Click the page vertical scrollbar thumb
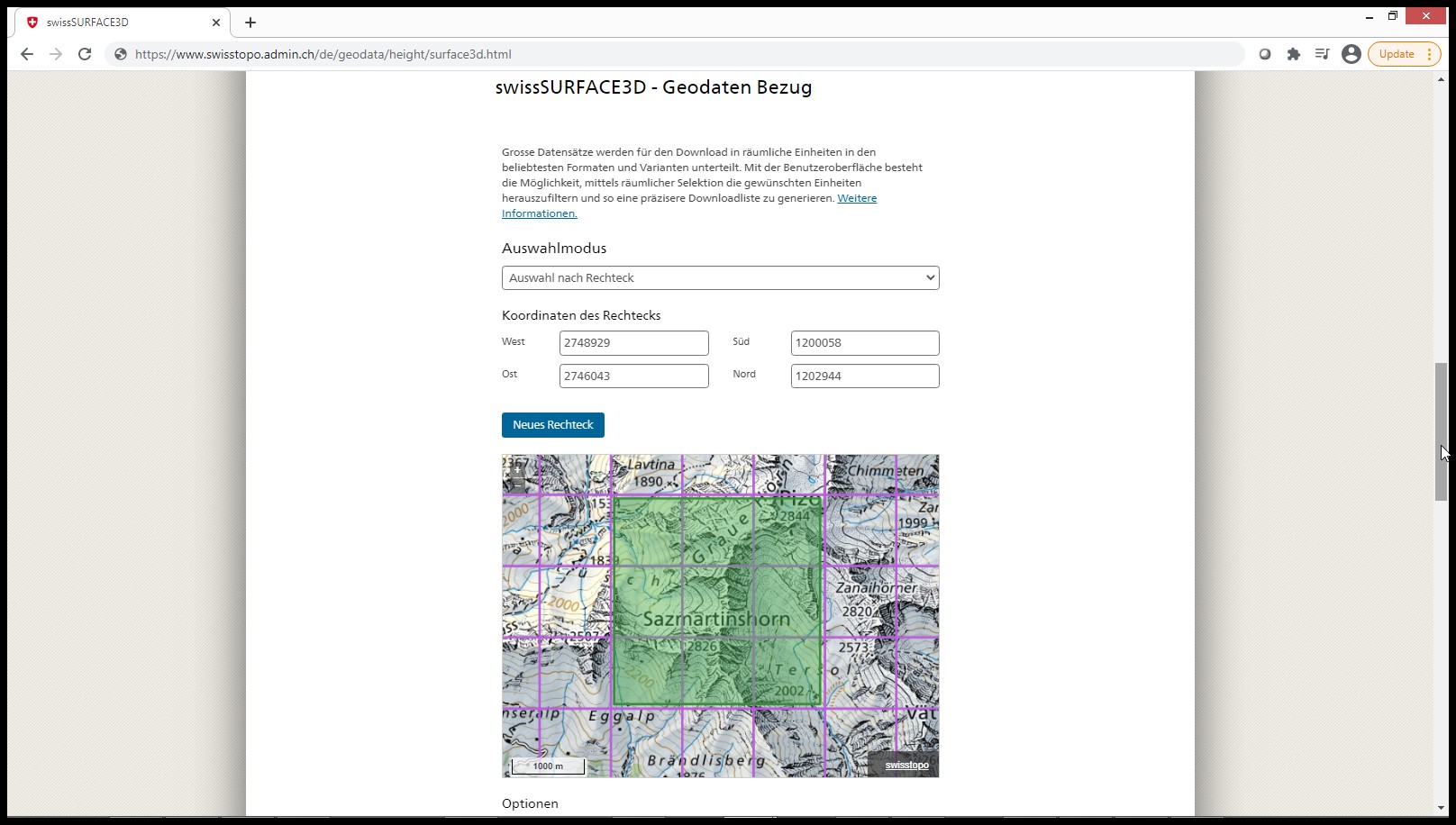Image resolution: width=1456 pixels, height=825 pixels. coord(1441,431)
